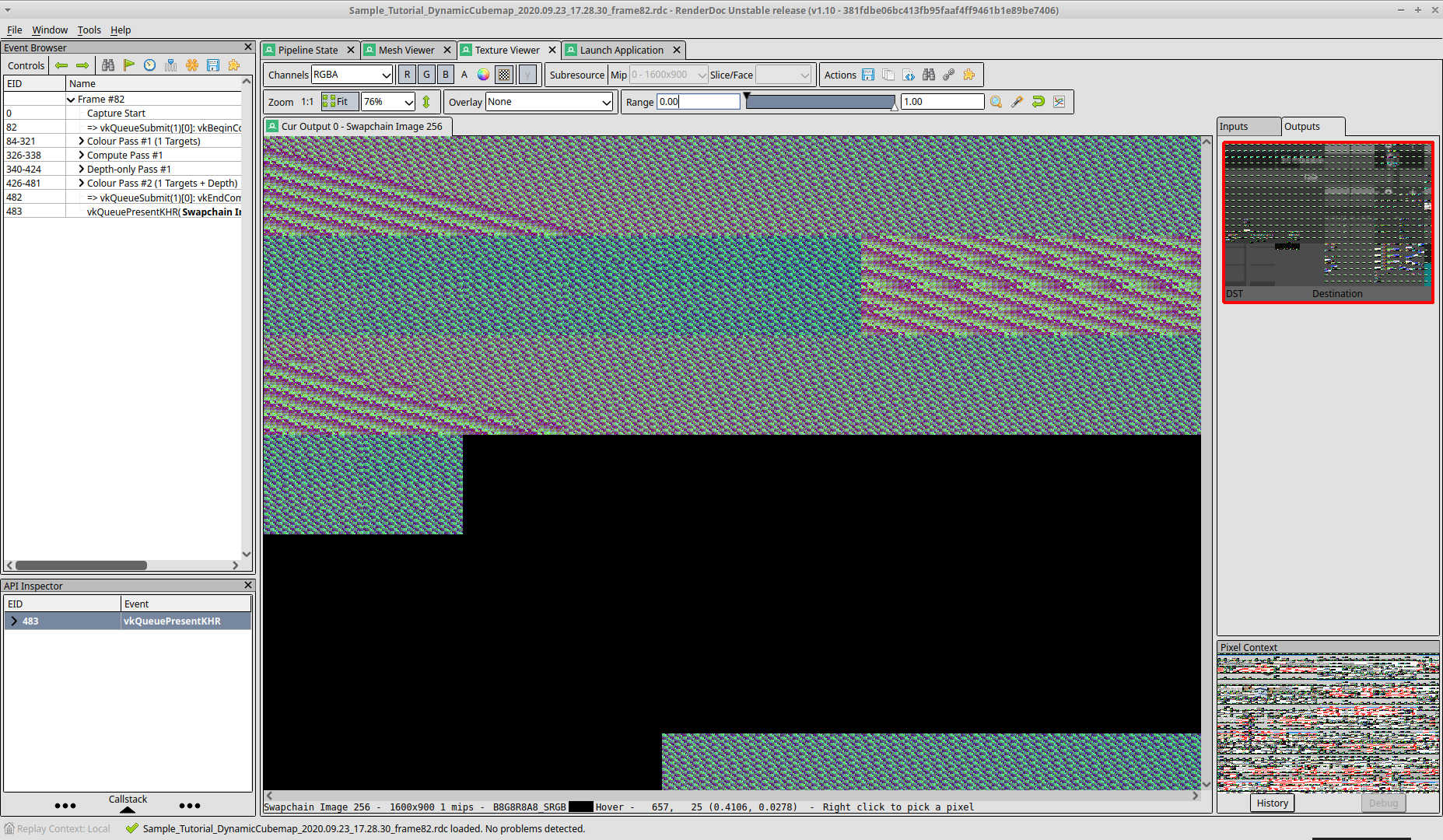Select the binoculars Find Event icon

[109, 65]
